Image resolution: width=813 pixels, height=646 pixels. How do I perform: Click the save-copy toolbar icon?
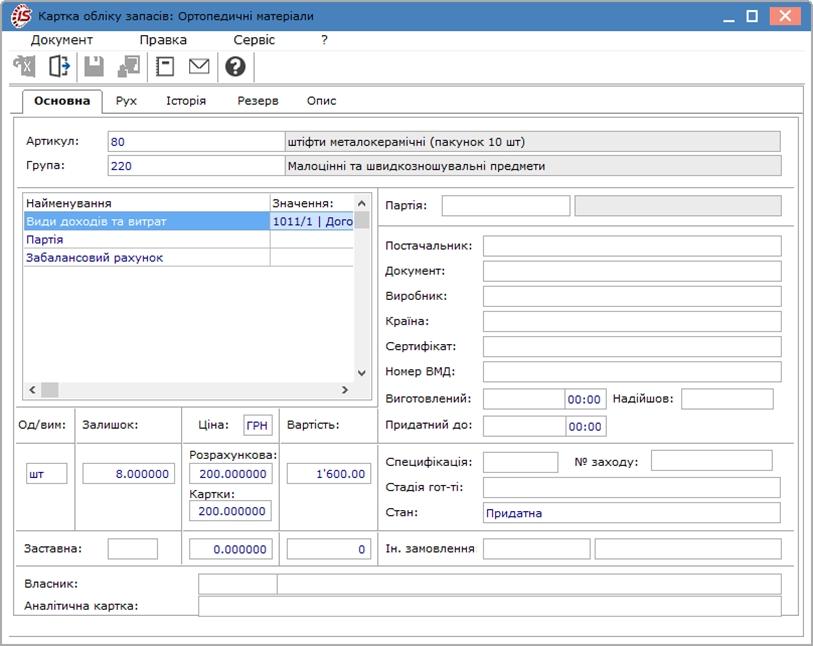[x=129, y=66]
